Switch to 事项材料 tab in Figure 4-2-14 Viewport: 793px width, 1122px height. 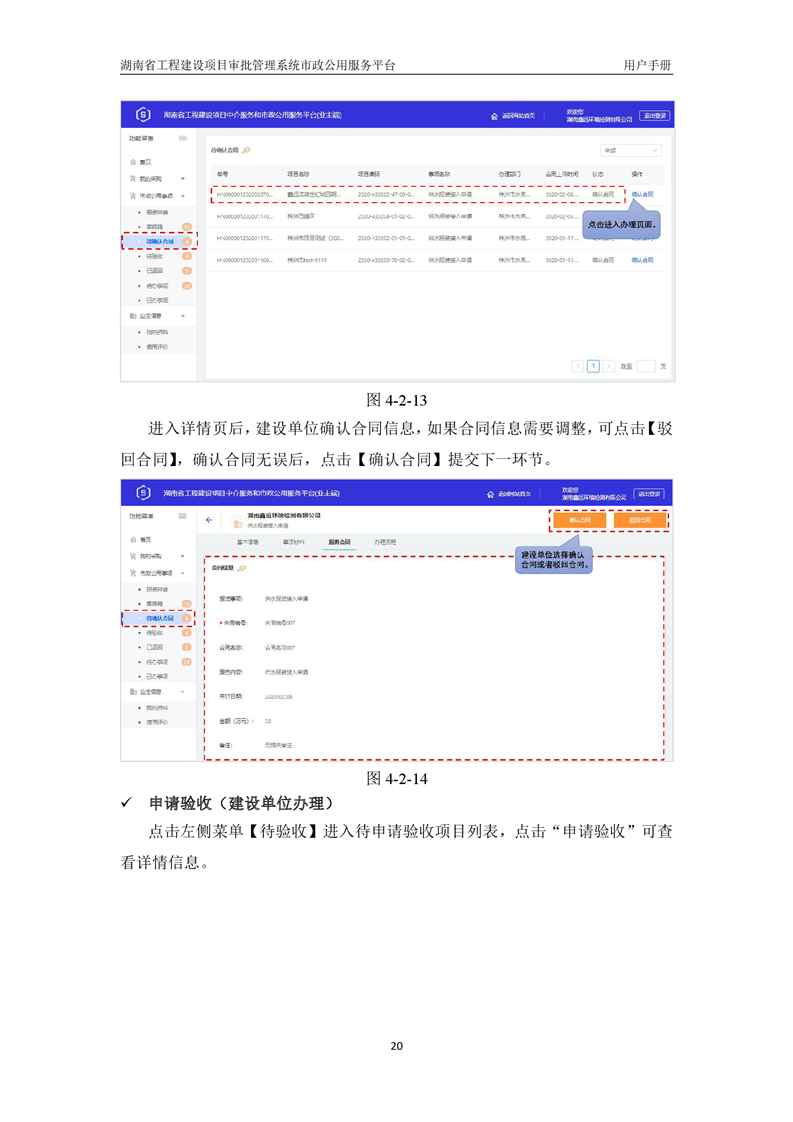point(293,542)
